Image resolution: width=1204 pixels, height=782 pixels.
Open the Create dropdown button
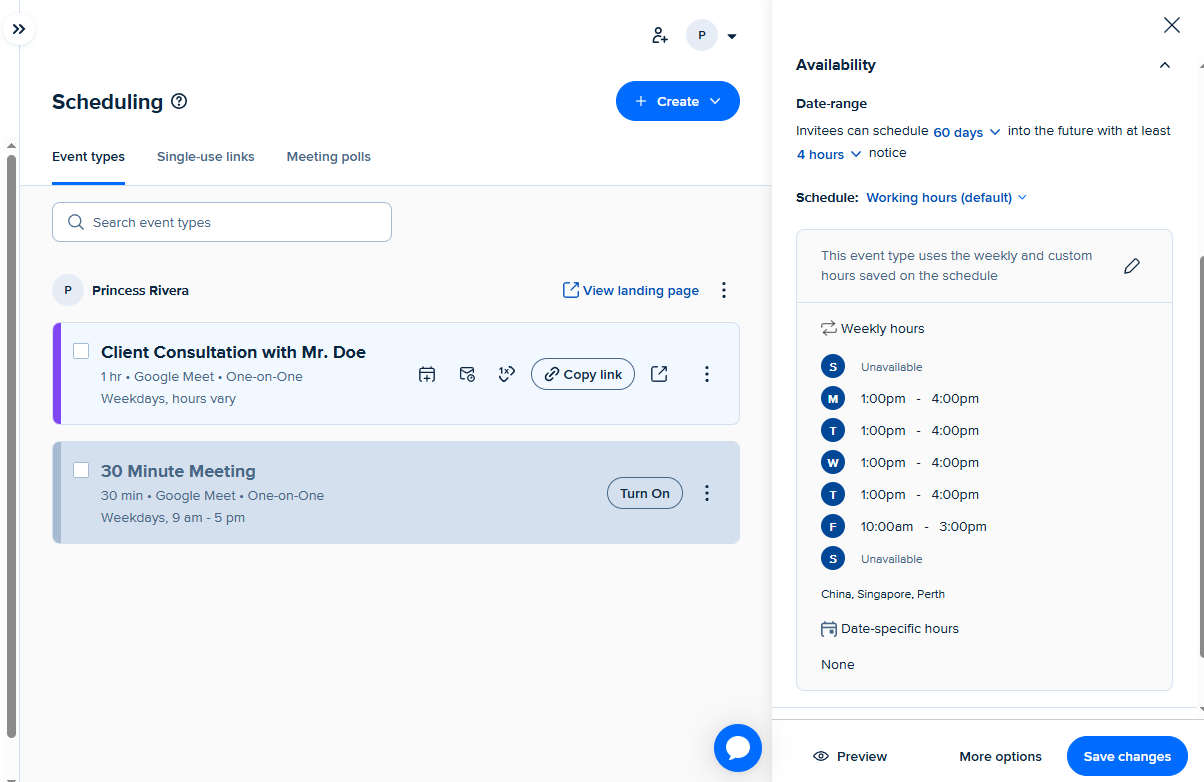click(x=678, y=101)
